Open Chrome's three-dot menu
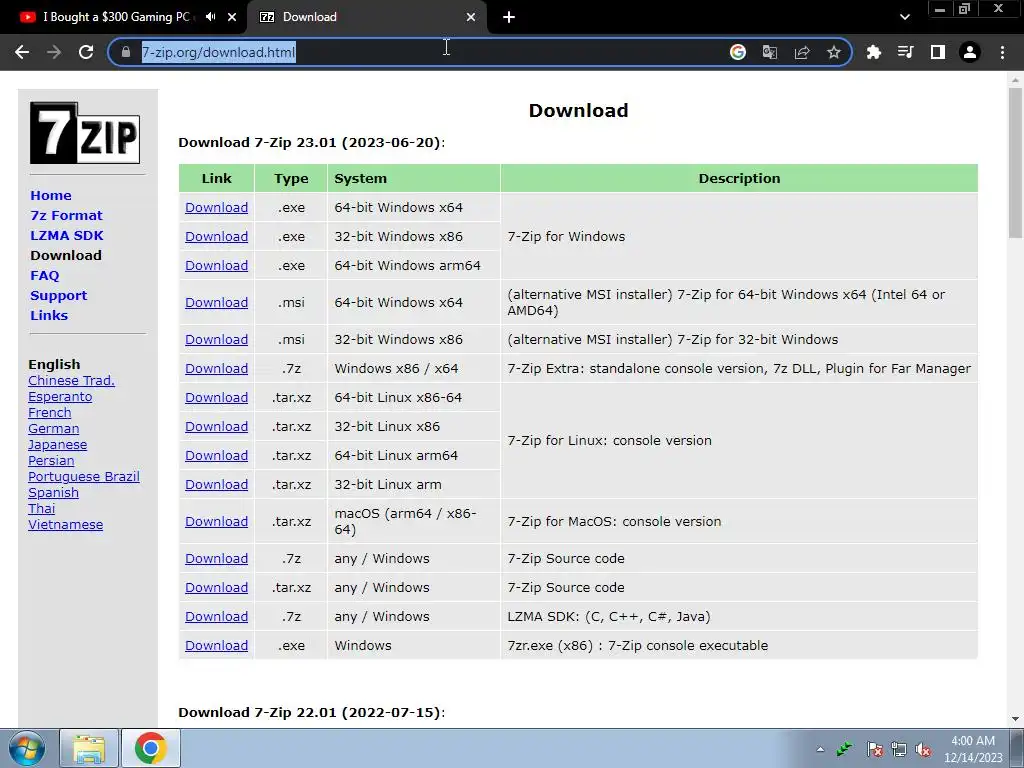Viewport: 1024px width, 768px height. (1002, 52)
